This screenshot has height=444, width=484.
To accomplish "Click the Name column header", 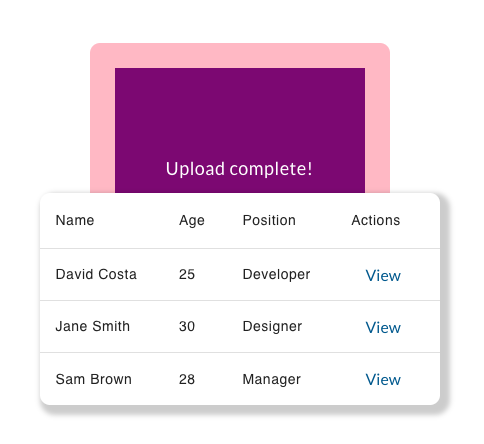I will (x=75, y=220).
